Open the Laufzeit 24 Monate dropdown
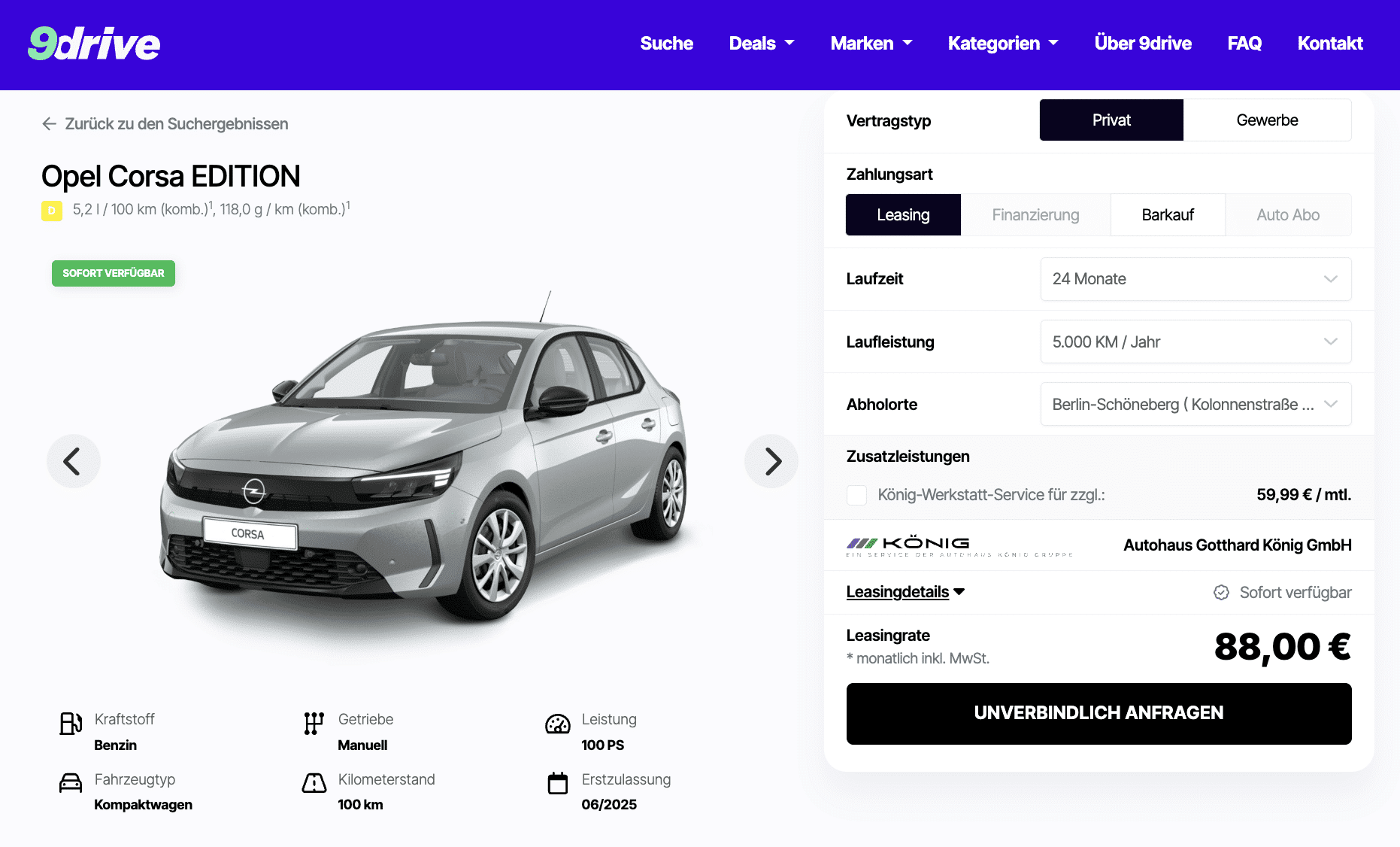Screen dimensions: 1400x847 [1195, 279]
